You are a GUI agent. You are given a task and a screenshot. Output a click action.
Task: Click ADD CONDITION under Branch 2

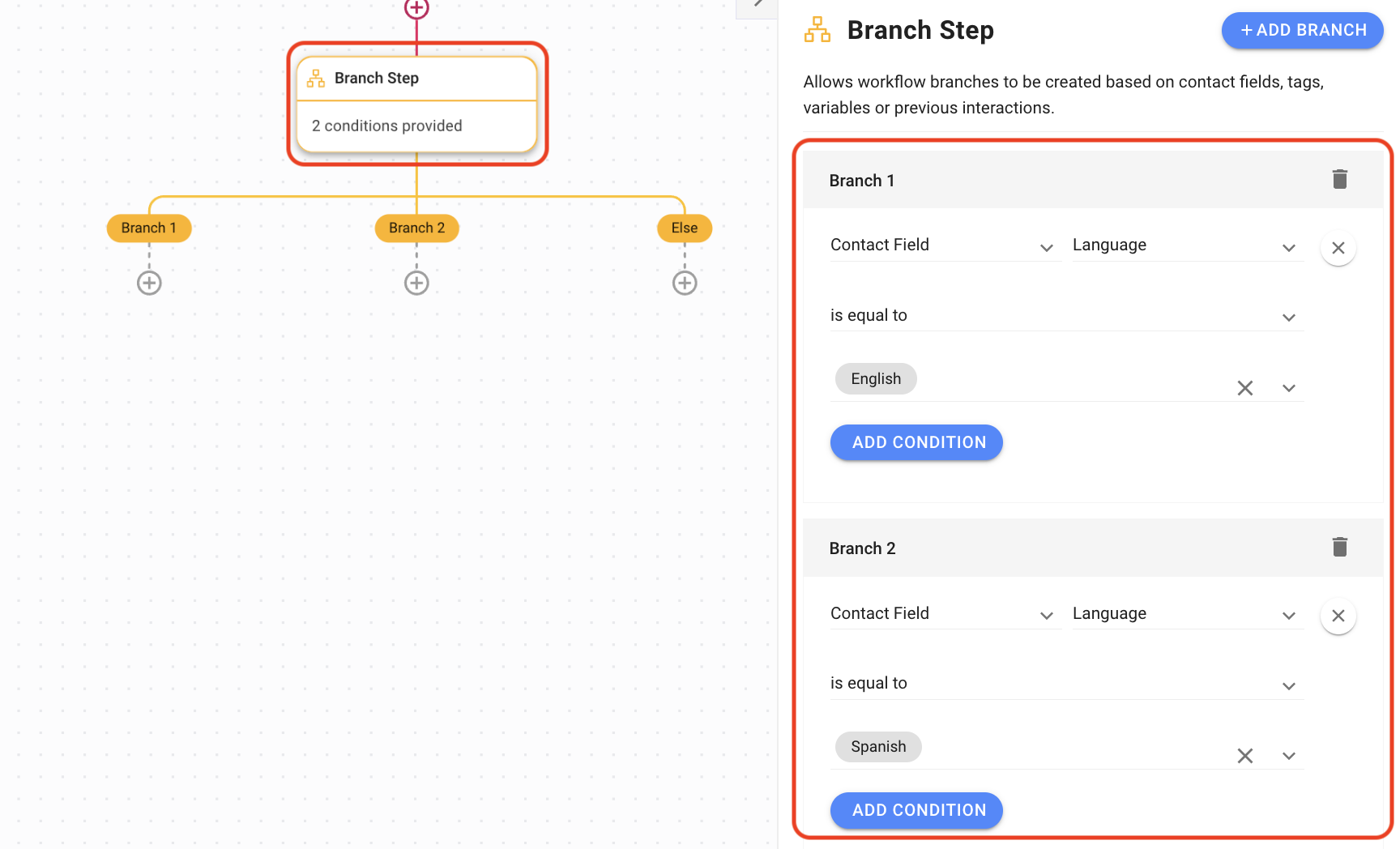point(916,810)
